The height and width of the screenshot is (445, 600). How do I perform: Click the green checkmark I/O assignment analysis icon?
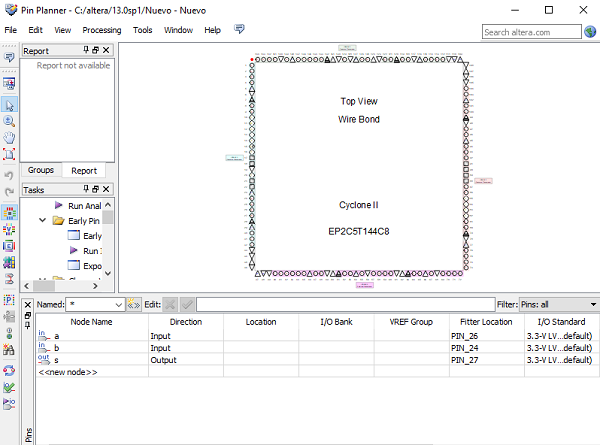9,387
